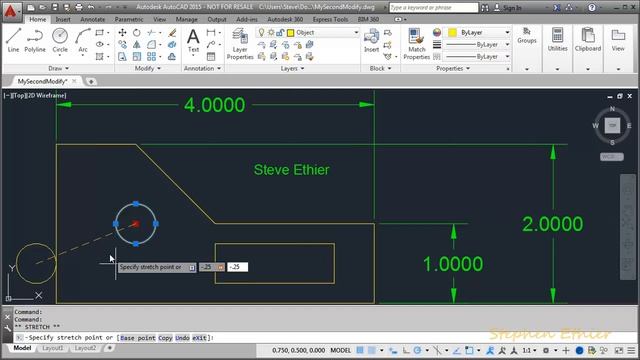Switch to the Insert ribbon tab
Image resolution: width=640 pixels, height=360 pixels.
coord(63,20)
